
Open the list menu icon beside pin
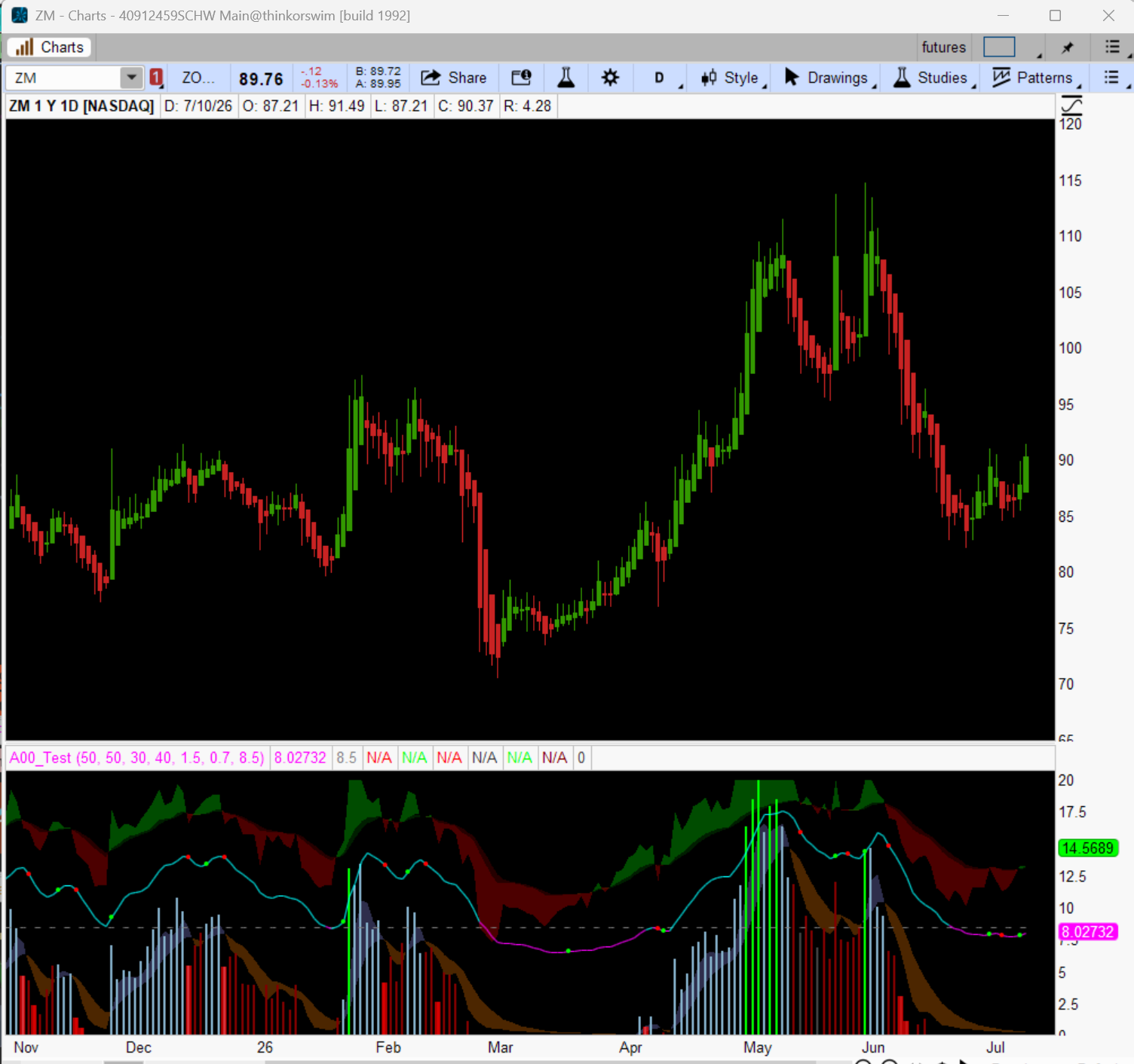coord(1112,48)
